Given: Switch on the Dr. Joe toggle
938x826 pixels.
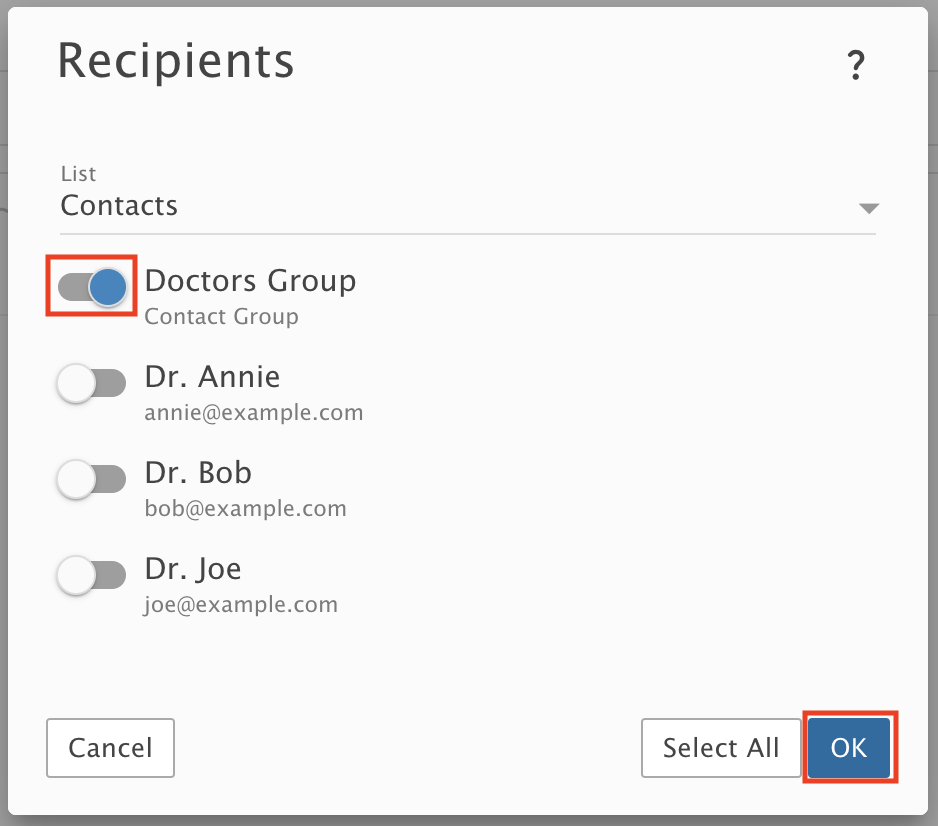Looking at the screenshot, I should click(92, 575).
